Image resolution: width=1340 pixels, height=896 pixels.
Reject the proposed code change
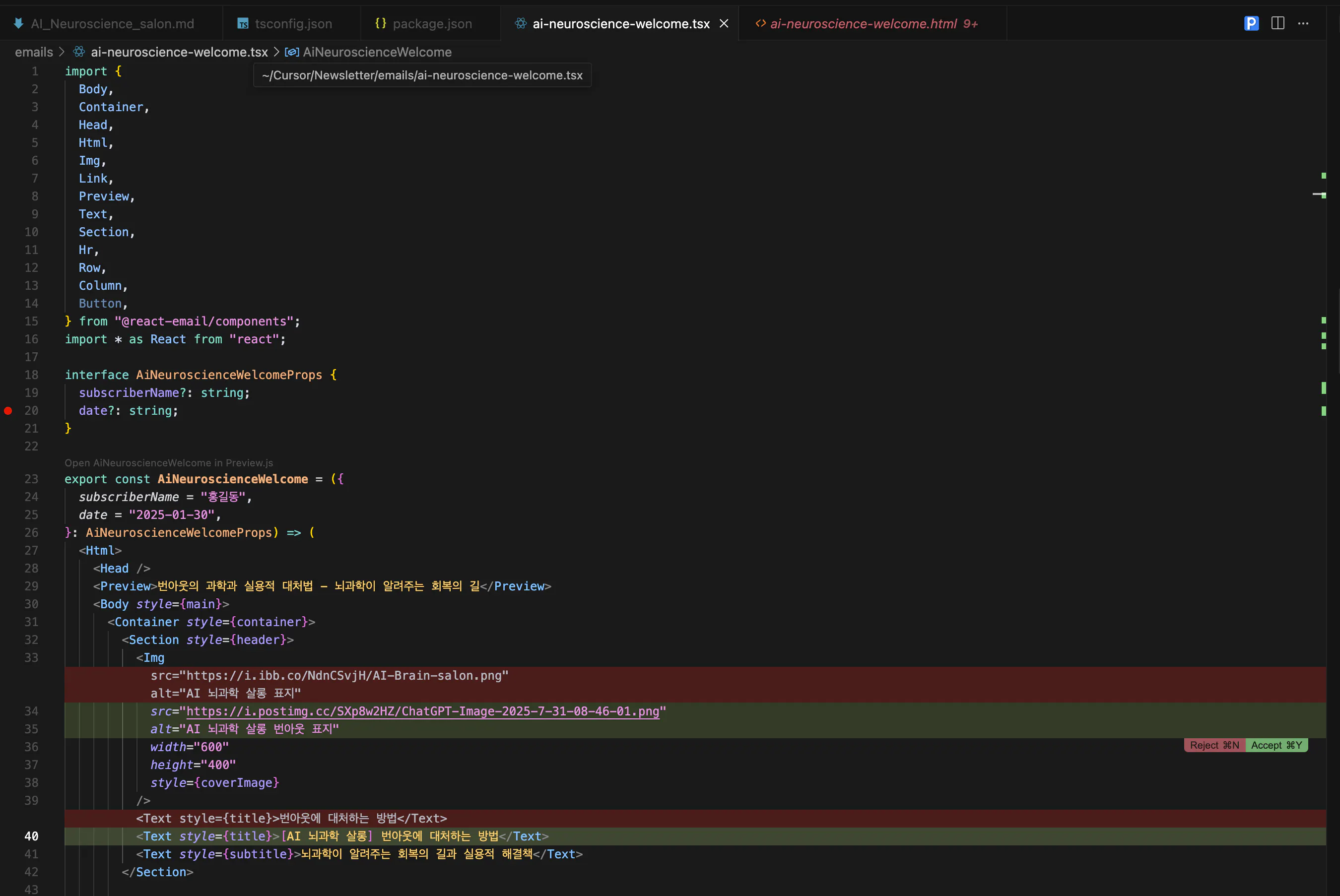point(1214,745)
